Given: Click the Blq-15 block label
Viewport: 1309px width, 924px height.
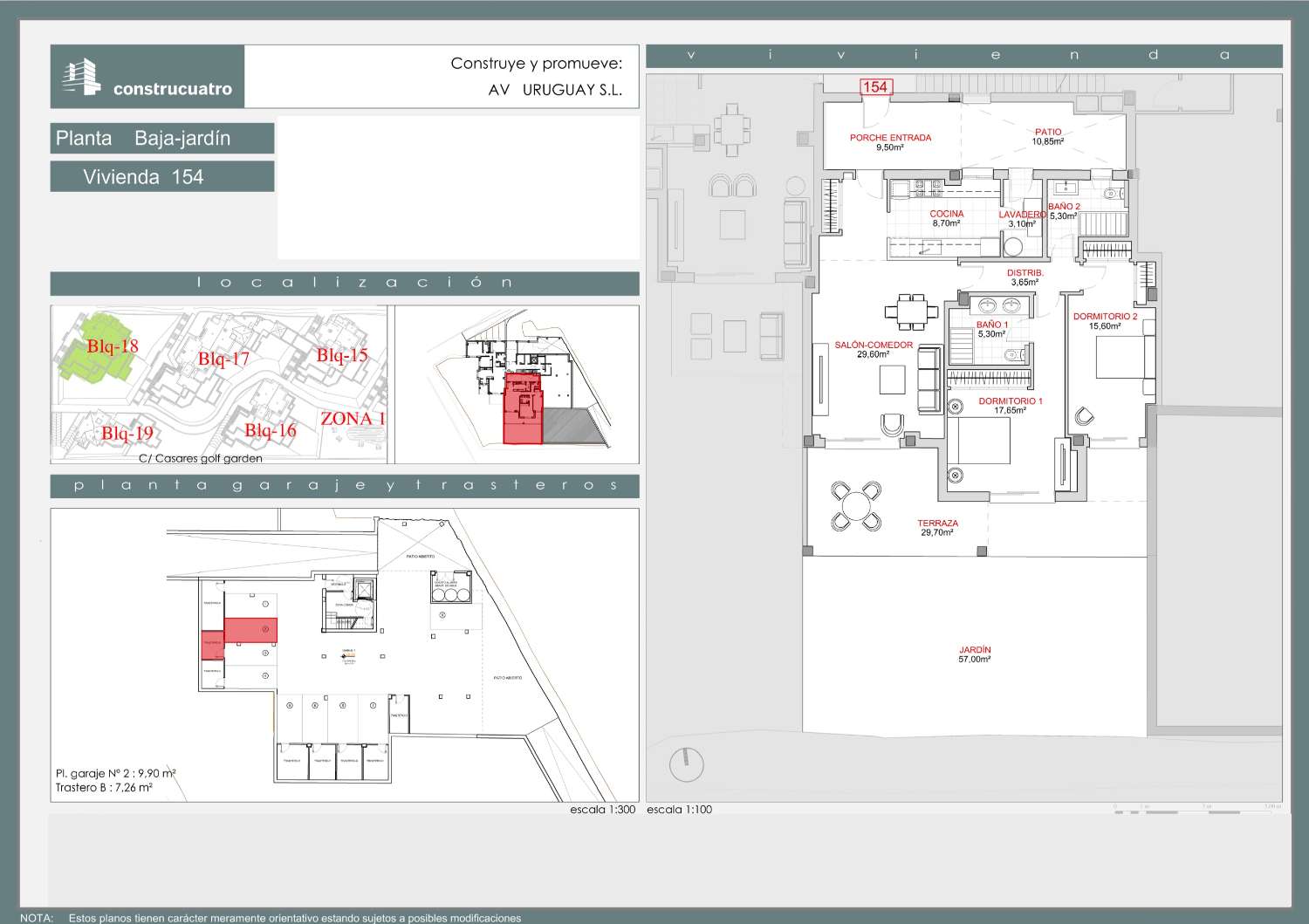Looking at the screenshot, I should [x=342, y=355].
